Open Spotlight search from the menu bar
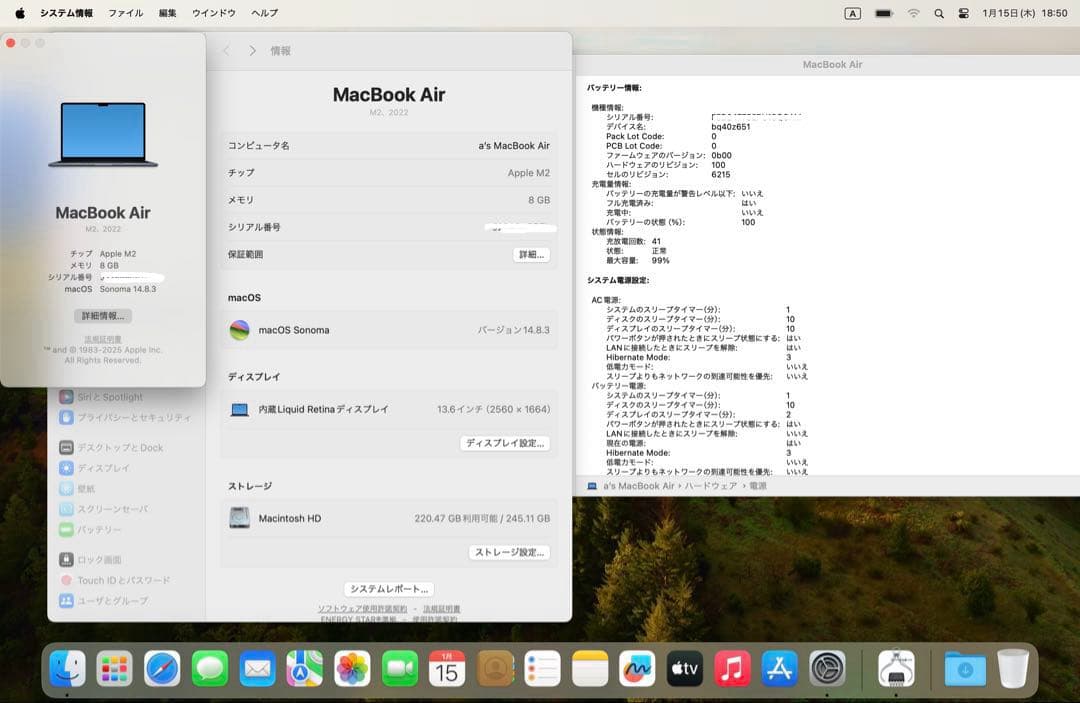Image resolution: width=1080 pixels, height=703 pixels. 940,13
